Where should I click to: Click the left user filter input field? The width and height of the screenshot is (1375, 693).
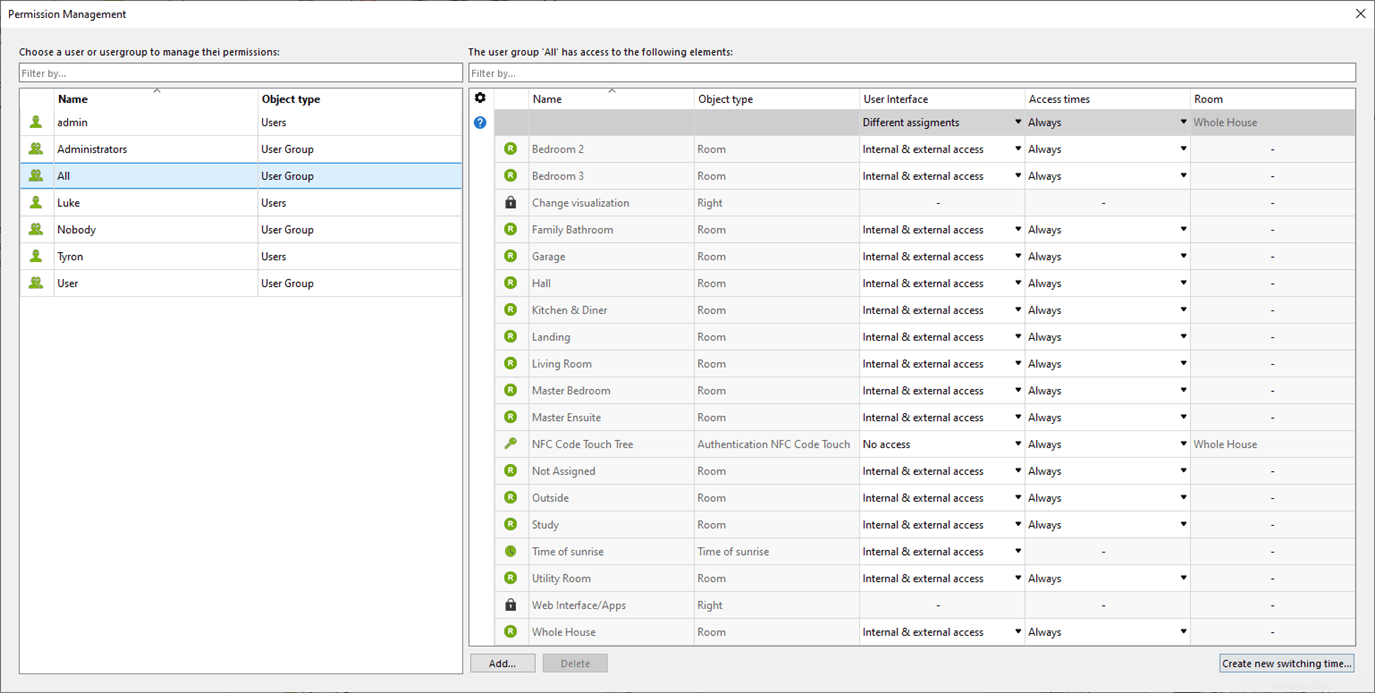[240, 73]
